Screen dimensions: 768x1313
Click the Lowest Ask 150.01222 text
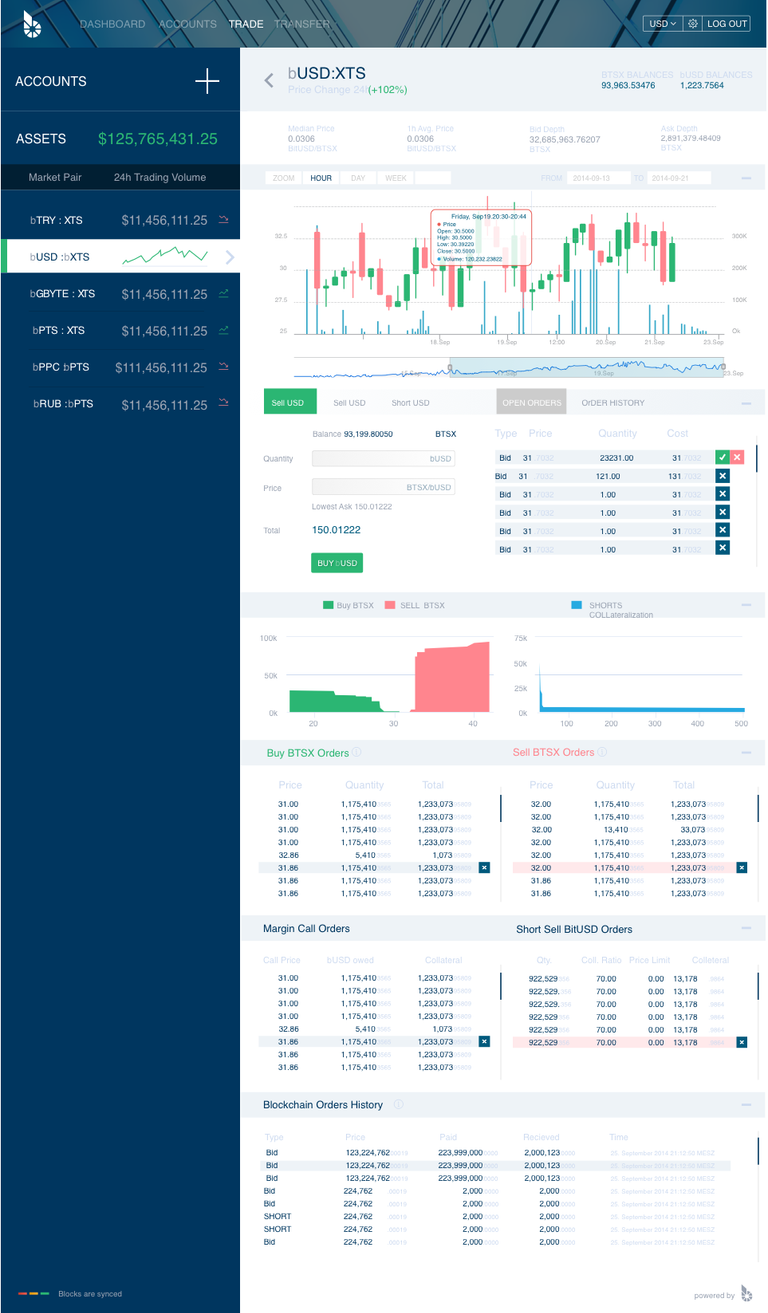[352, 507]
